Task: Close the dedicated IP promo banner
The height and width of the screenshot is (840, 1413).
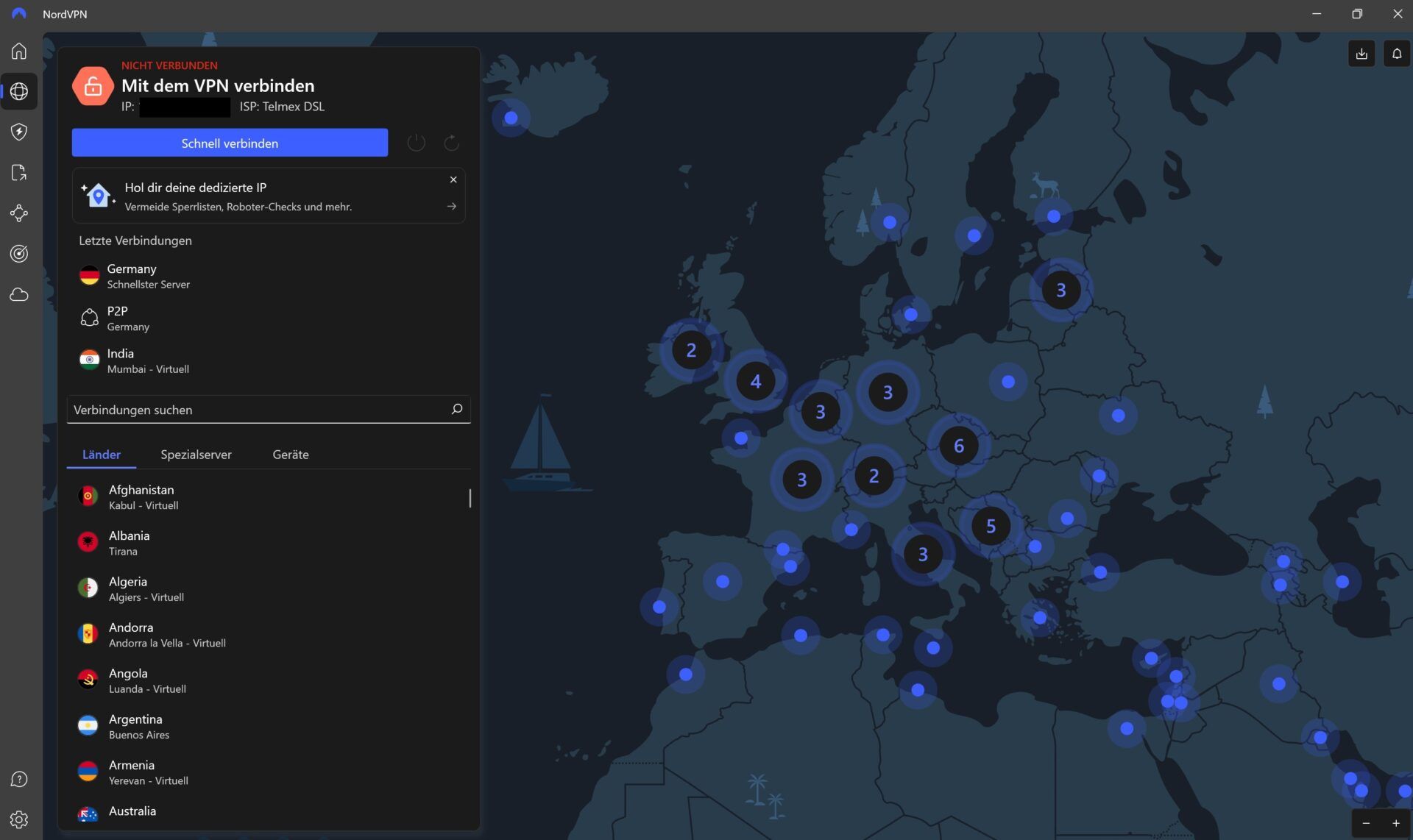Action: pyautogui.click(x=453, y=179)
